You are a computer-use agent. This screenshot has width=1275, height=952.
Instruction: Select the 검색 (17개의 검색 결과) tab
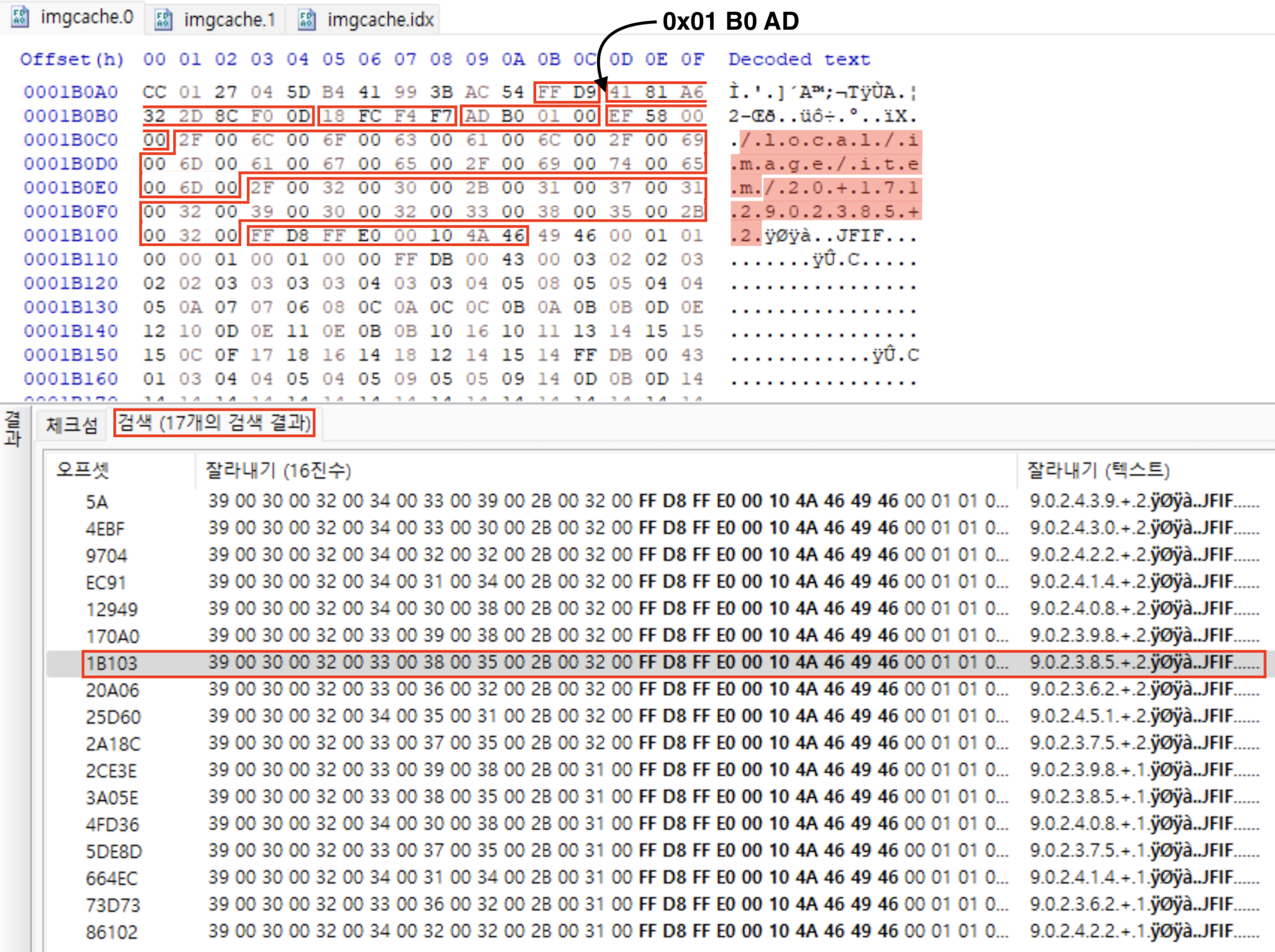point(214,423)
